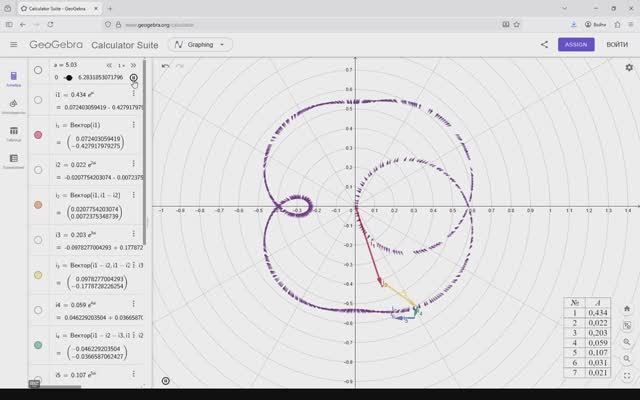Image resolution: width=640 pixels, height=400 pixels.
Task: Zoom out on the graph
Action: (x=627, y=359)
